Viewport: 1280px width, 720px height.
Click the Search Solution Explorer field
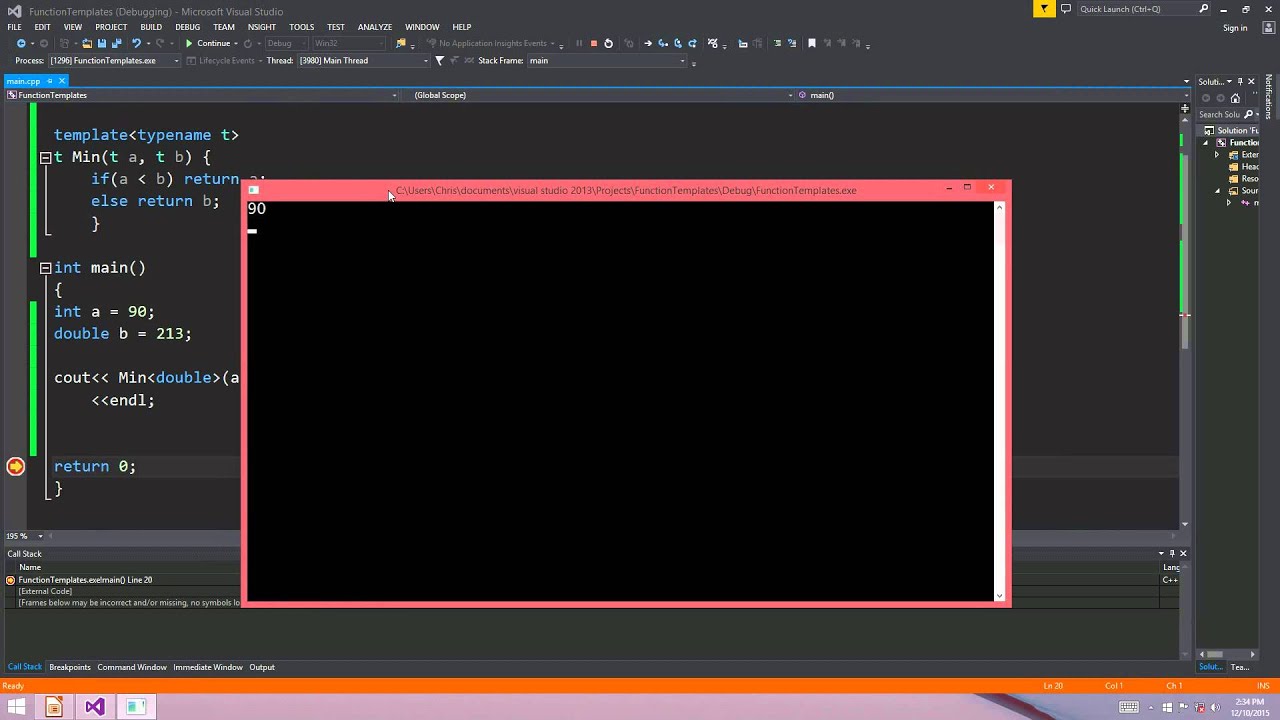pyautogui.click(x=1220, y=114)
